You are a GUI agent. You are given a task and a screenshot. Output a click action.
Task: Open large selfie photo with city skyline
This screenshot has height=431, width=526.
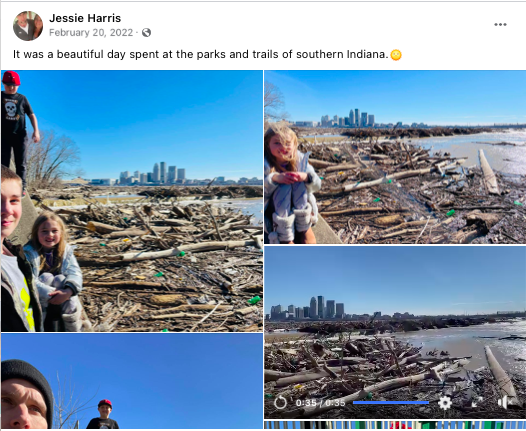(x=132, y=201)
